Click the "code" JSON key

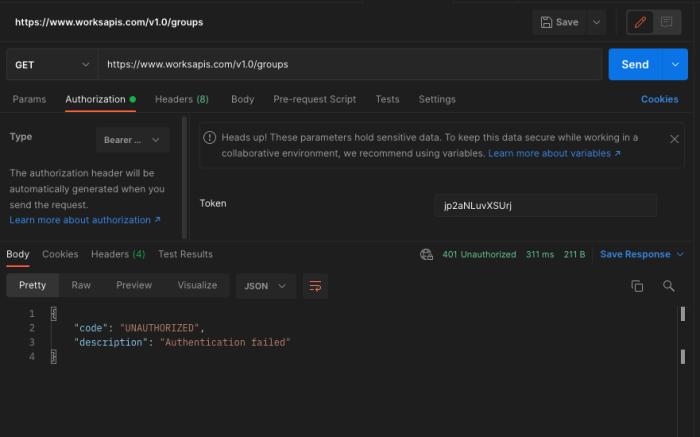(x=91, y=328)
